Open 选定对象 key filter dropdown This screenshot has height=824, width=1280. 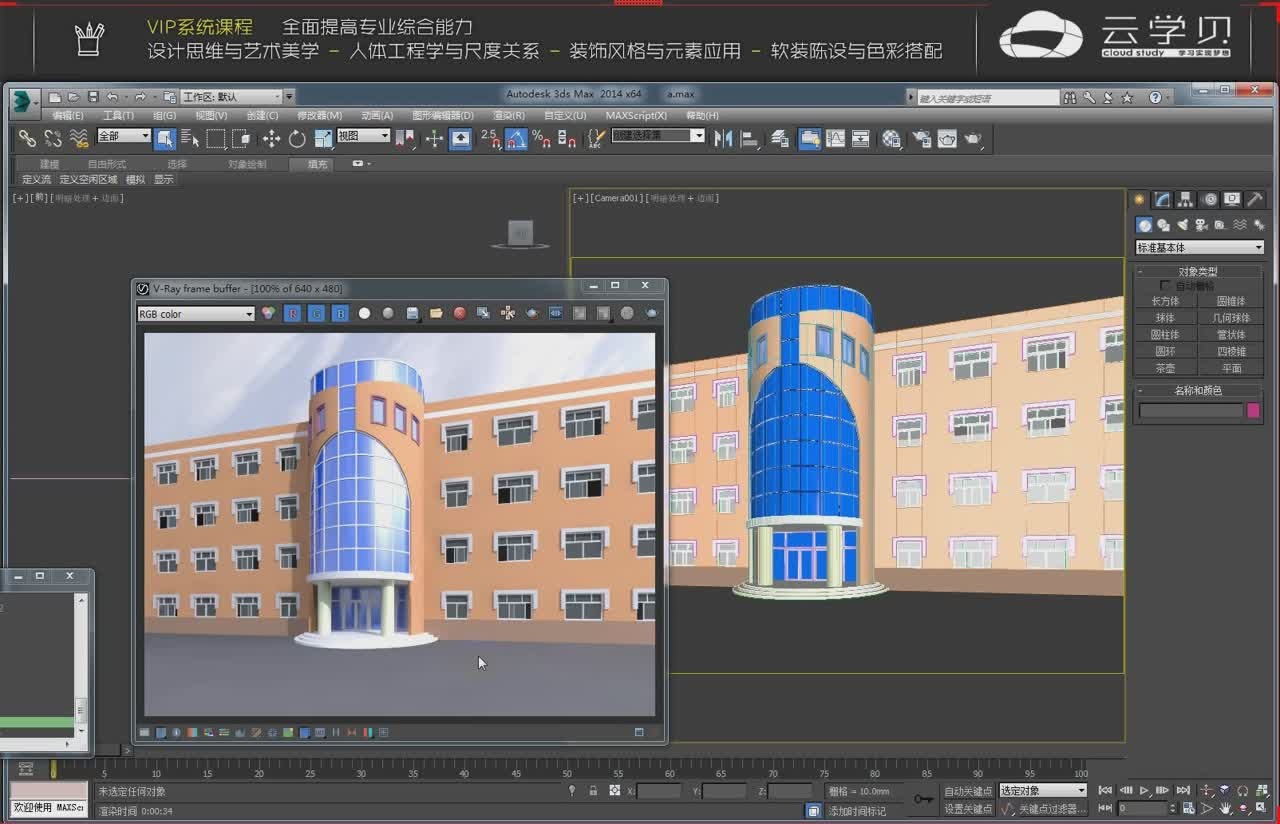[1043, 790]
